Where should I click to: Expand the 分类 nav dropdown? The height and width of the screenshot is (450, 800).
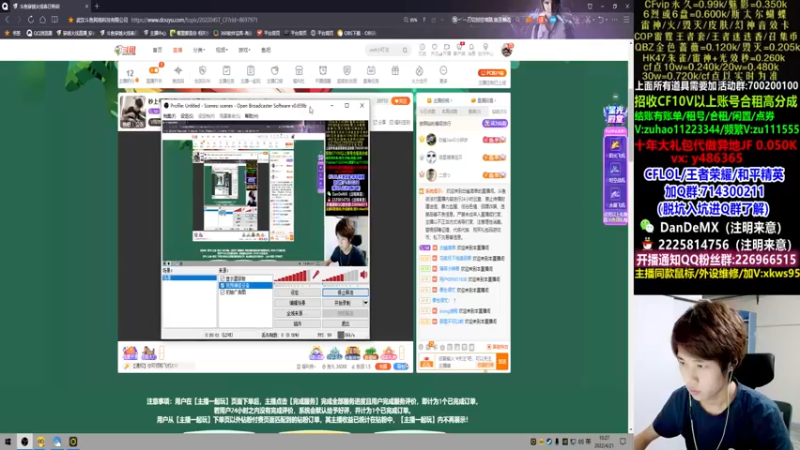pyautogui.click(x=199, y=50)
